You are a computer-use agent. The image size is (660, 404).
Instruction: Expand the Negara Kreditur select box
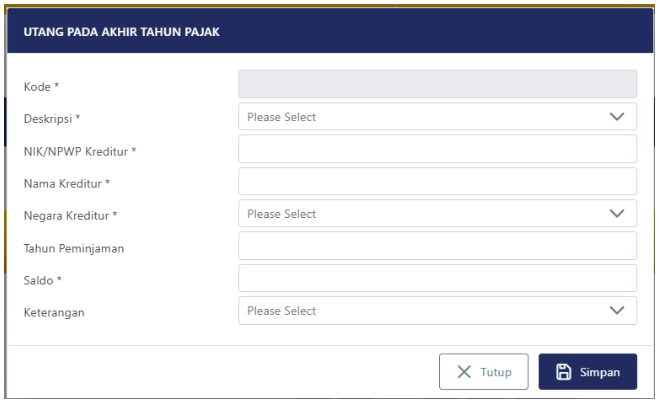(437, 214)
